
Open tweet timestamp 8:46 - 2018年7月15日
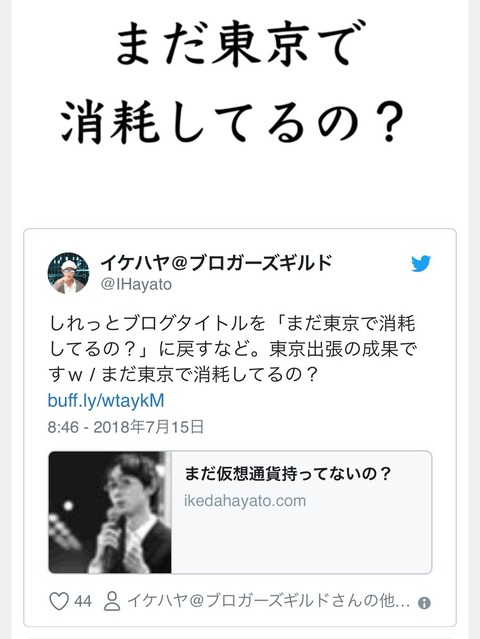126,427
